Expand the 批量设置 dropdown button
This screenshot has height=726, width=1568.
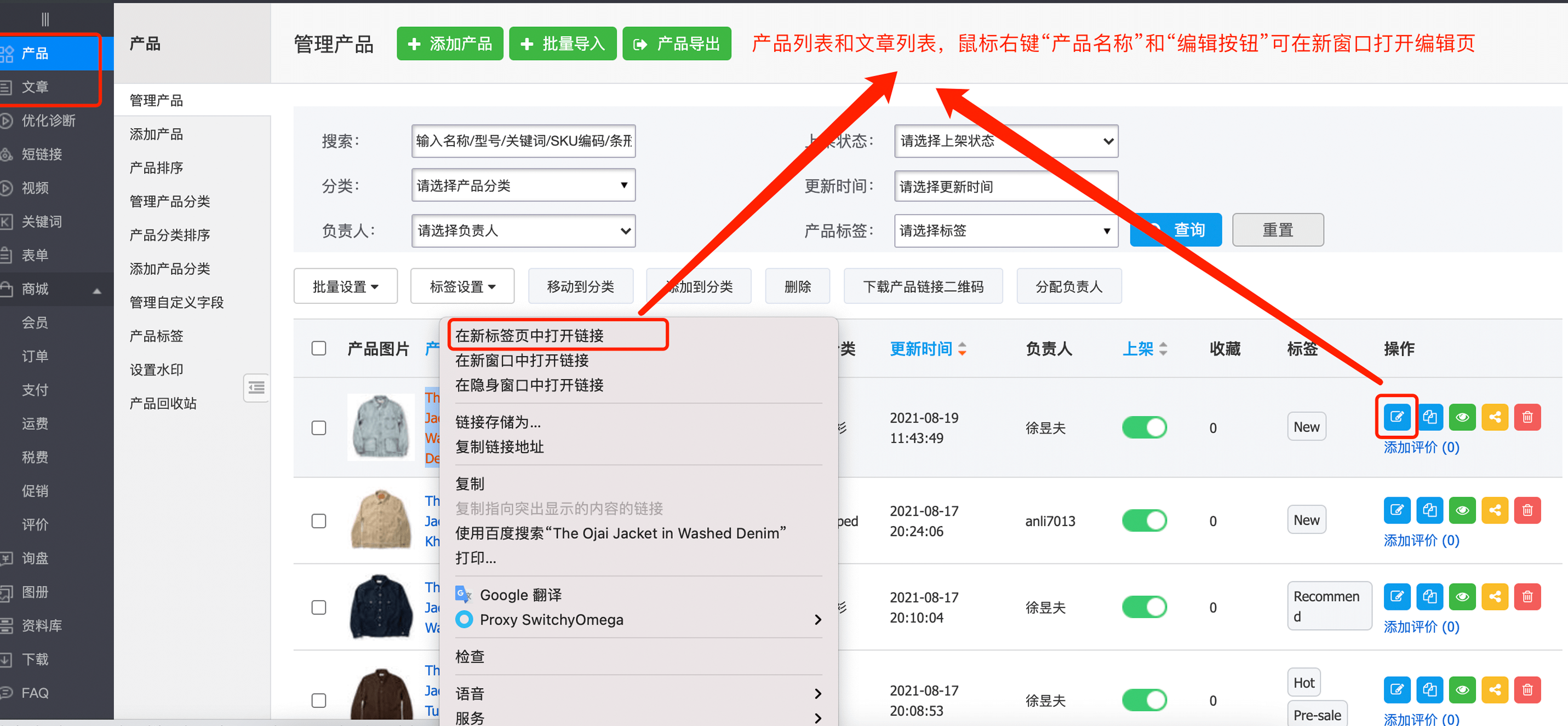pyautogui.click(x=345, y=286)
